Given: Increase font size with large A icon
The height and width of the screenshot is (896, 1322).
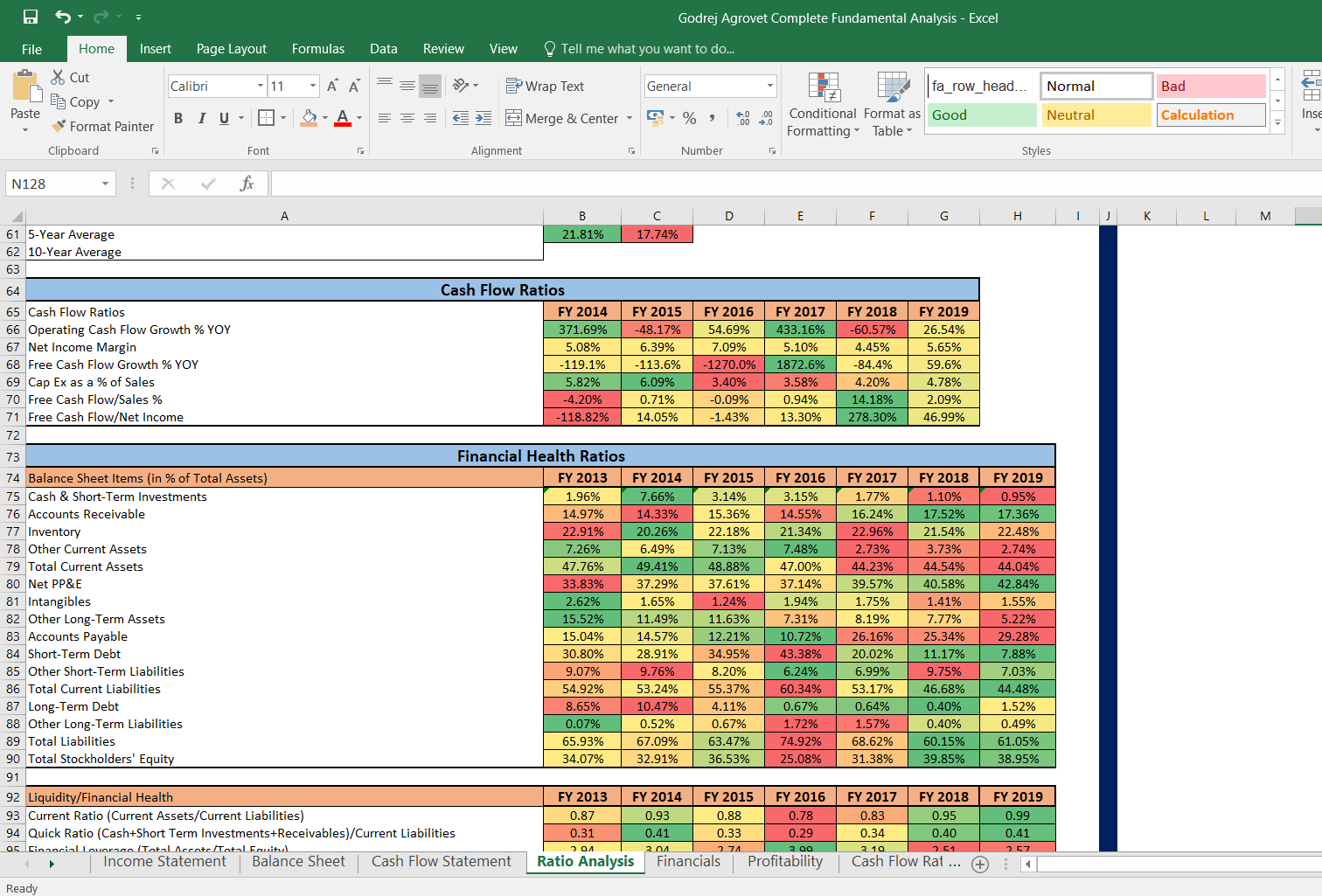Looking at the screenshot, I should tap(332, 86).
